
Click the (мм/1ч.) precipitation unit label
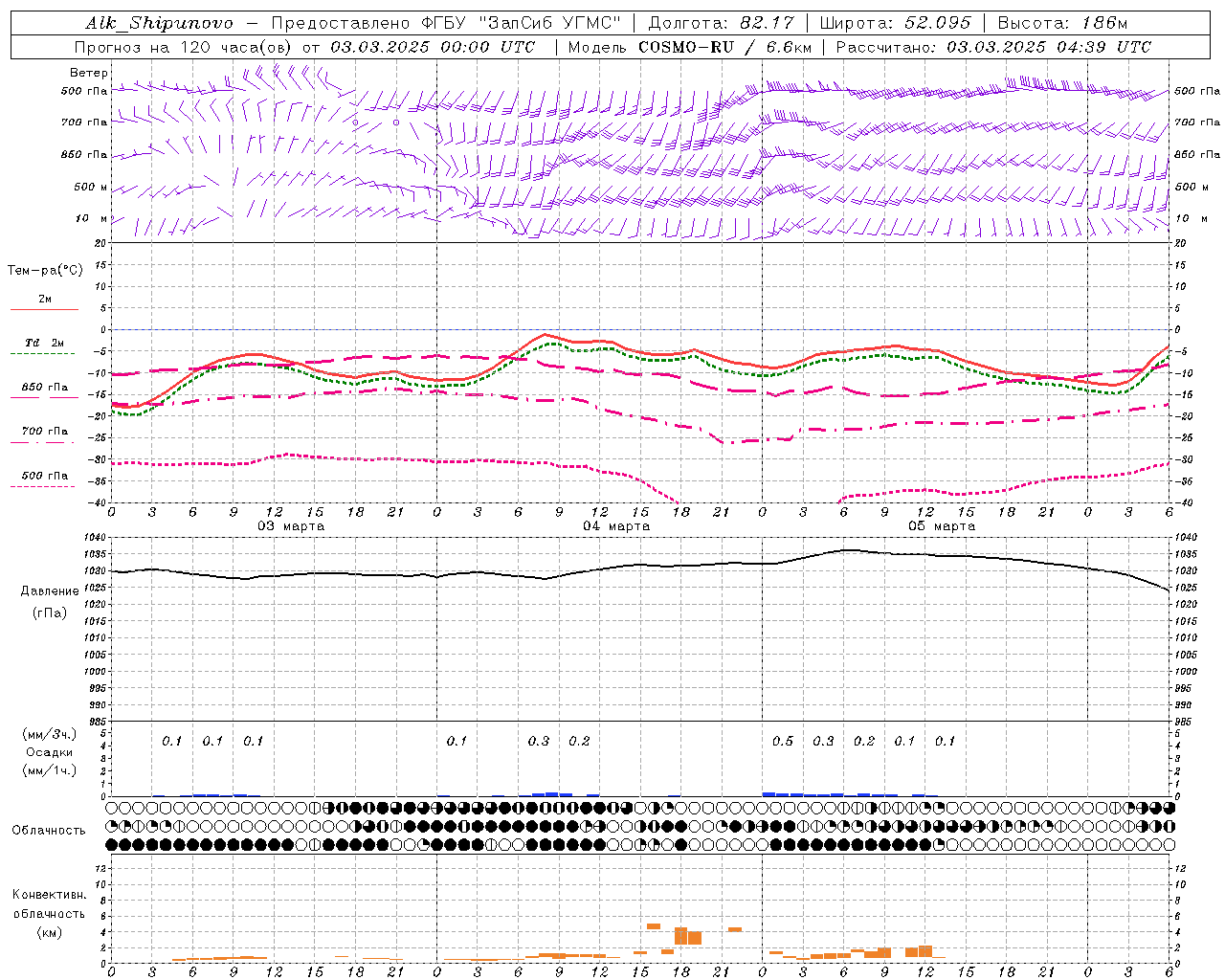pyautogui.click(x=50, y=770)
